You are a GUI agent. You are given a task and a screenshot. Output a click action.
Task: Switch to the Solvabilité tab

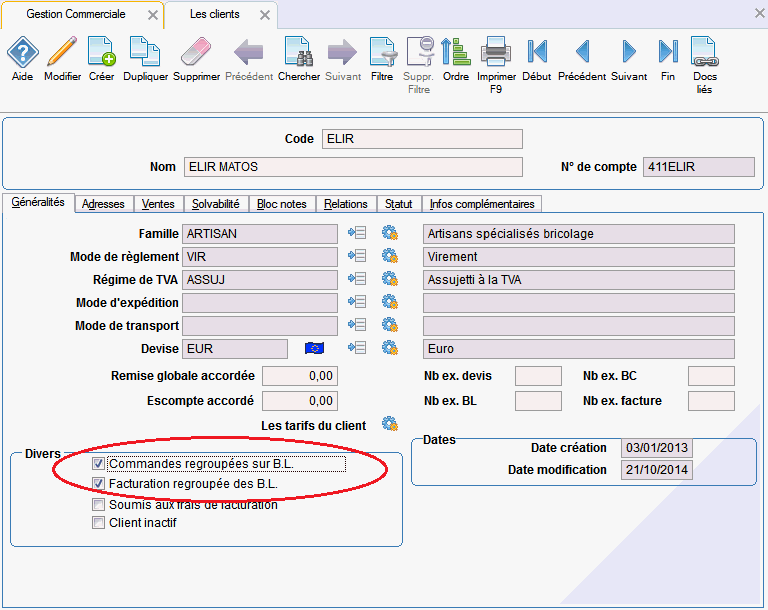point(215,204)
